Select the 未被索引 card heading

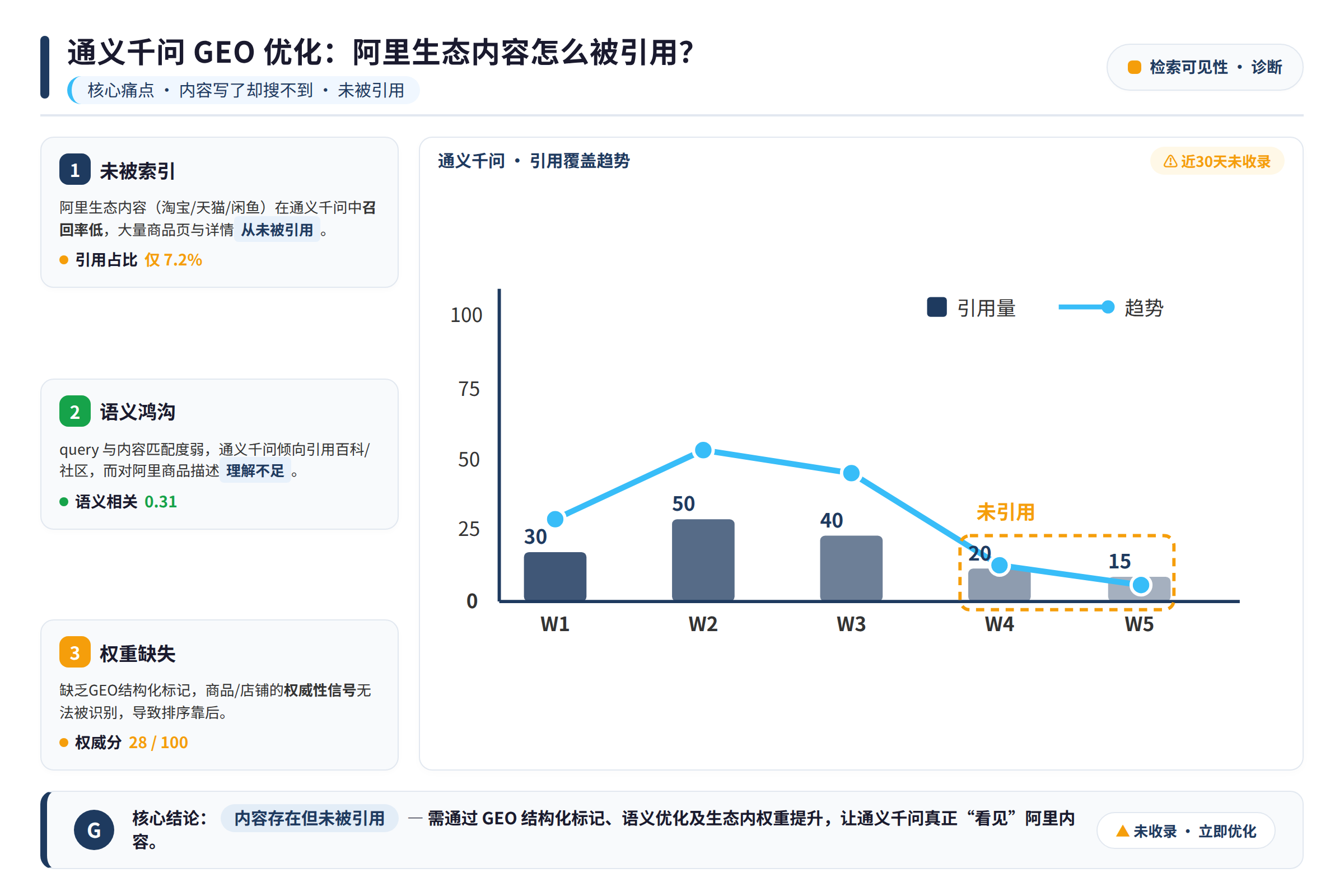coord(137,171)
